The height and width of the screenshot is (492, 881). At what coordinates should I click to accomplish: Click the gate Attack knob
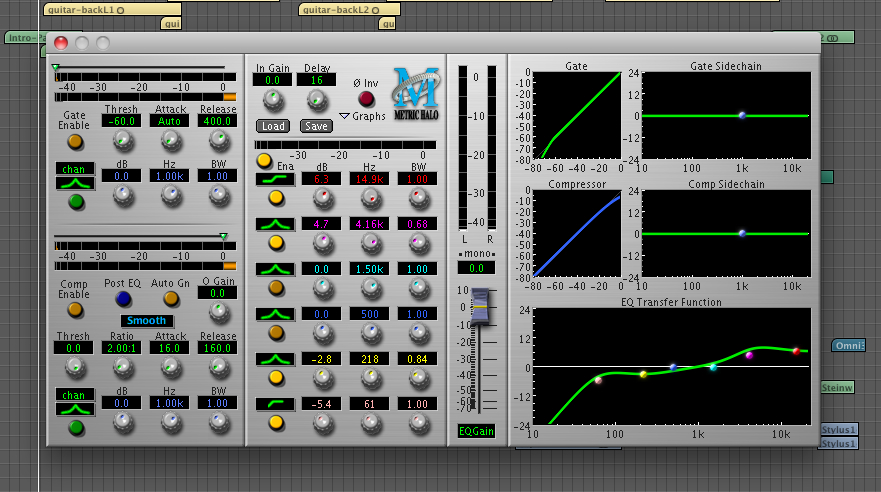coord(171,141)
